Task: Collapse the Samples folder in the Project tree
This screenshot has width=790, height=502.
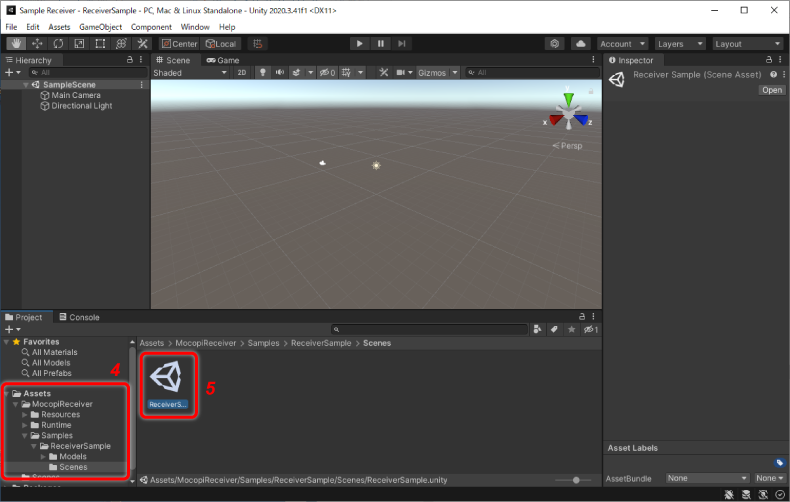Action: click(25, 436)
